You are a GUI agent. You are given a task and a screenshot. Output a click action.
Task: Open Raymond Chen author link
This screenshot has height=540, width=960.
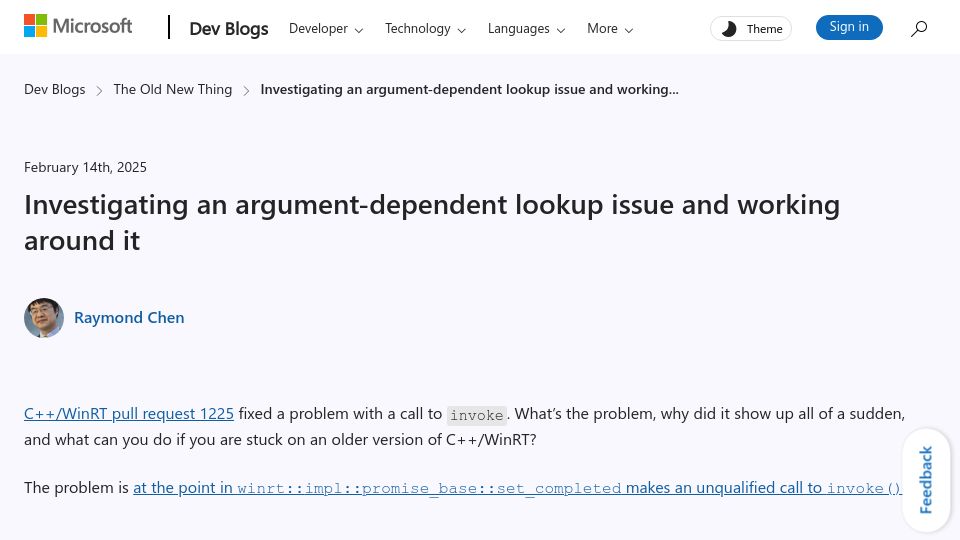129,318
